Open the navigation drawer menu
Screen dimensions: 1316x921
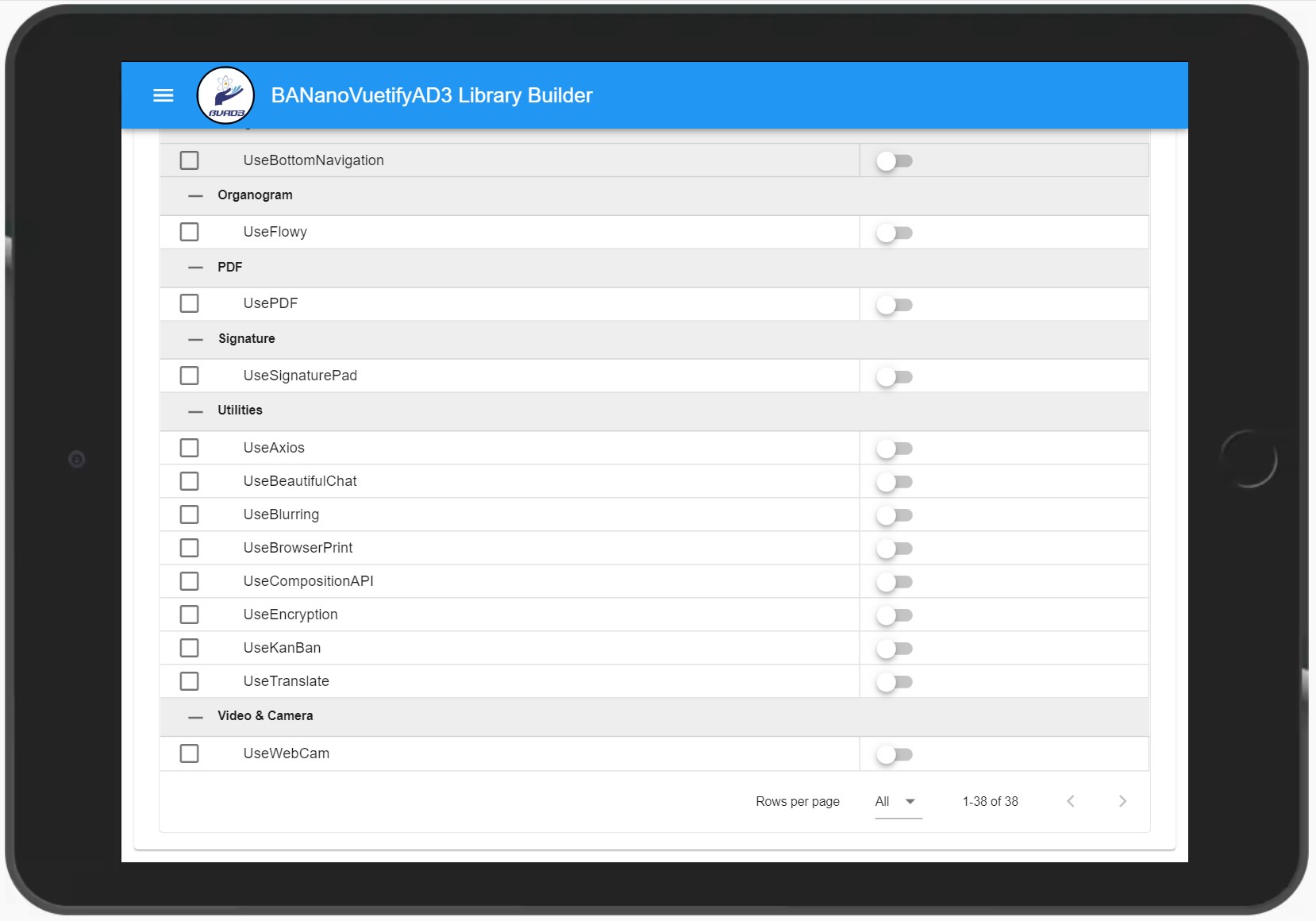click(163, 95)
